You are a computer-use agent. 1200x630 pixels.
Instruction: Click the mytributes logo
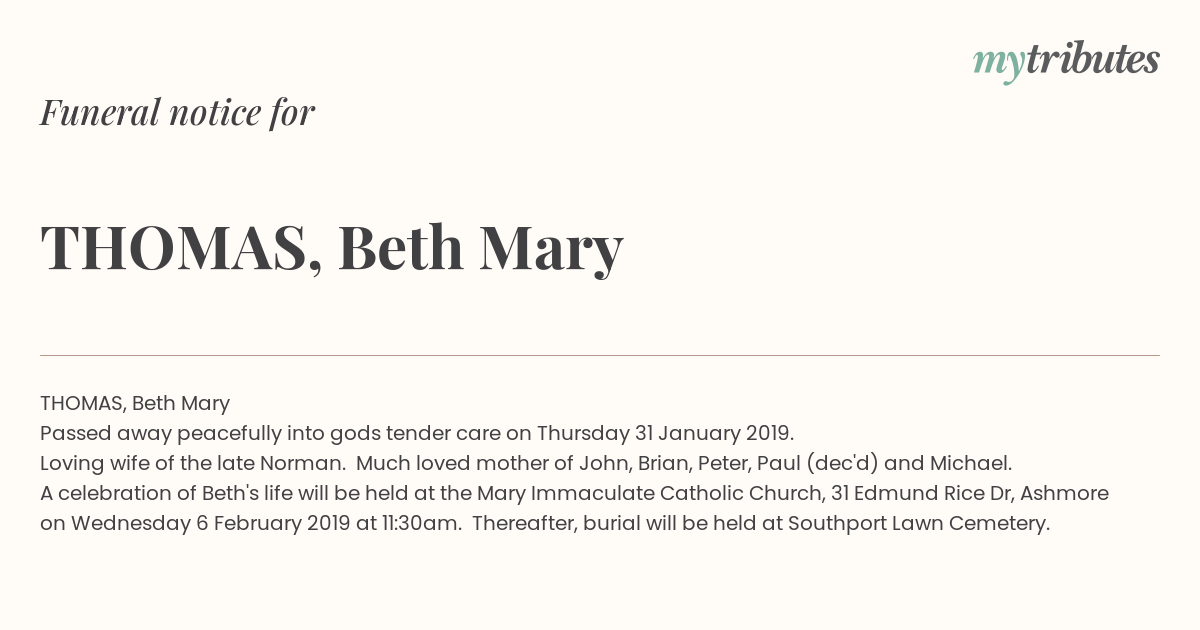pos(1066,61)
